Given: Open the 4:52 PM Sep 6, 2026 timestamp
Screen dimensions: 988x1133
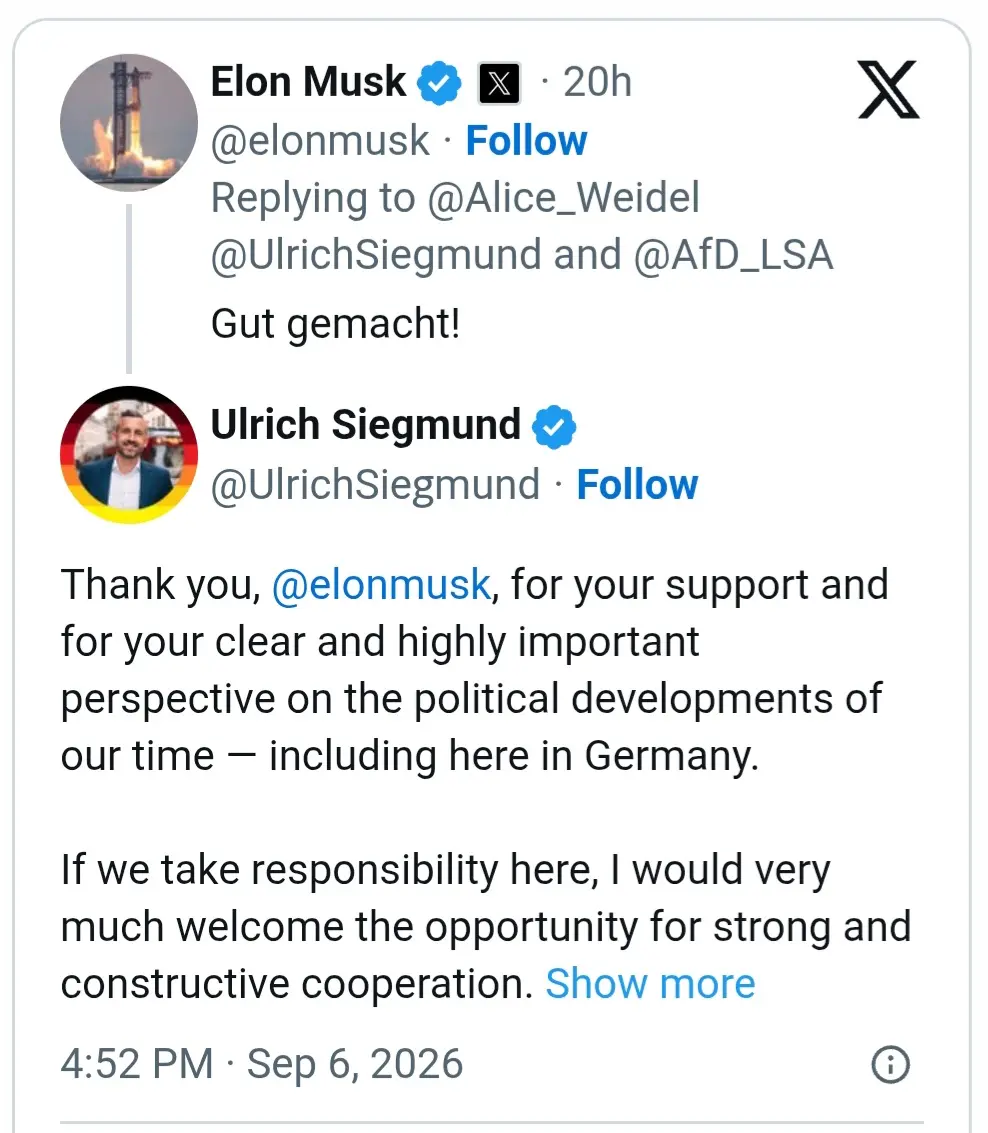Looking at the screenshot, I should pyautogui.click(x=262, y=1064).
